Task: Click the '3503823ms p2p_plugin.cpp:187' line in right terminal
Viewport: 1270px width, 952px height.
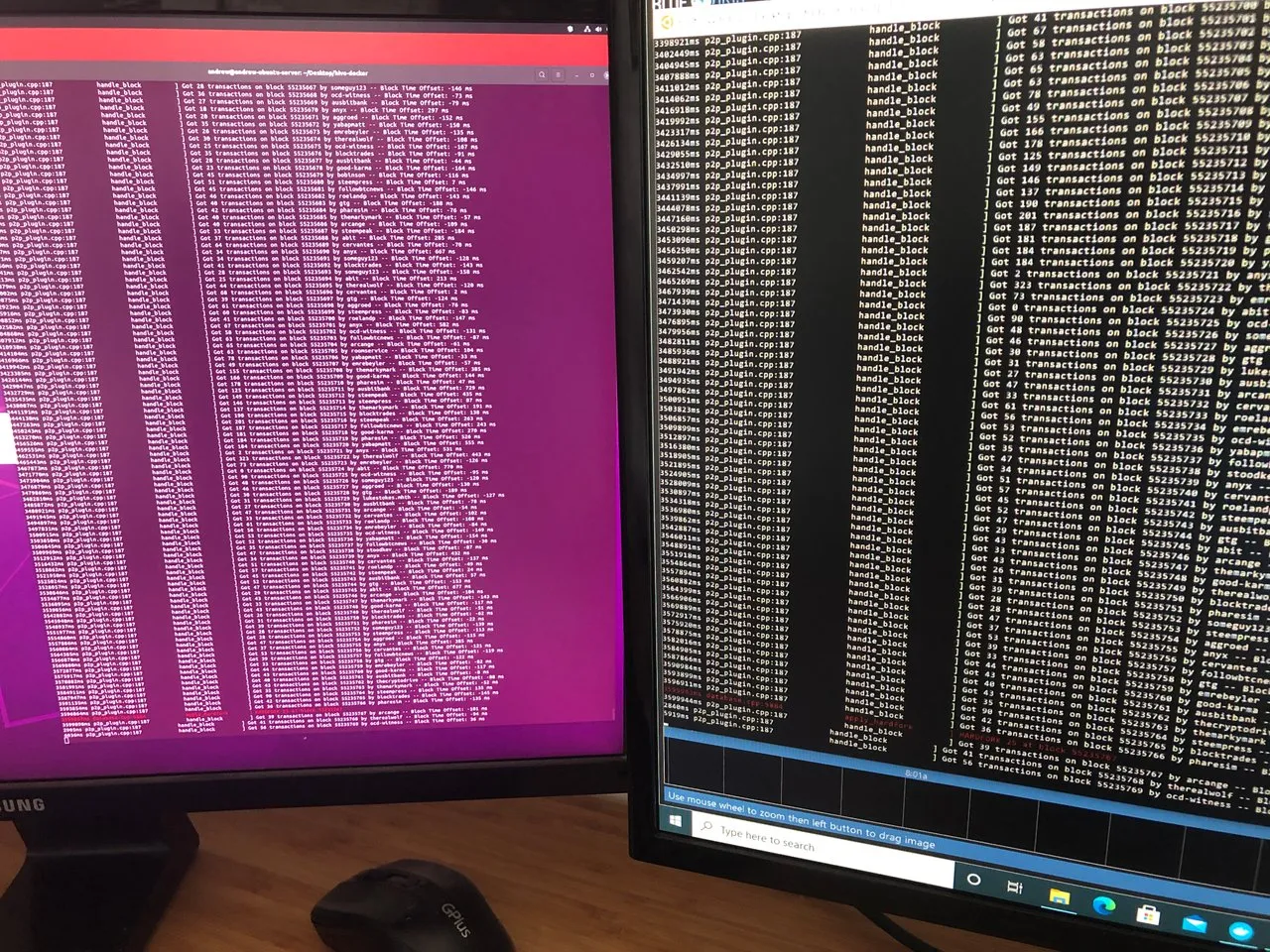Action: 727,410
